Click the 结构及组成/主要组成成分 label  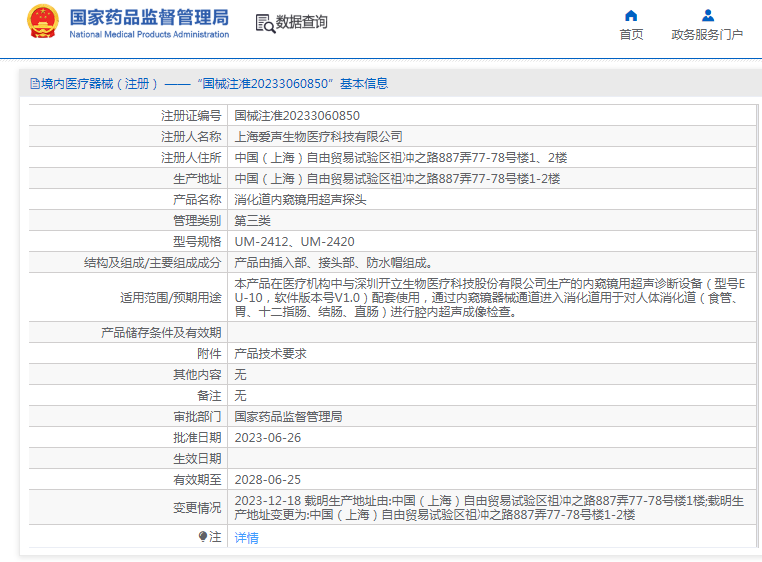[x=152, y=263]
